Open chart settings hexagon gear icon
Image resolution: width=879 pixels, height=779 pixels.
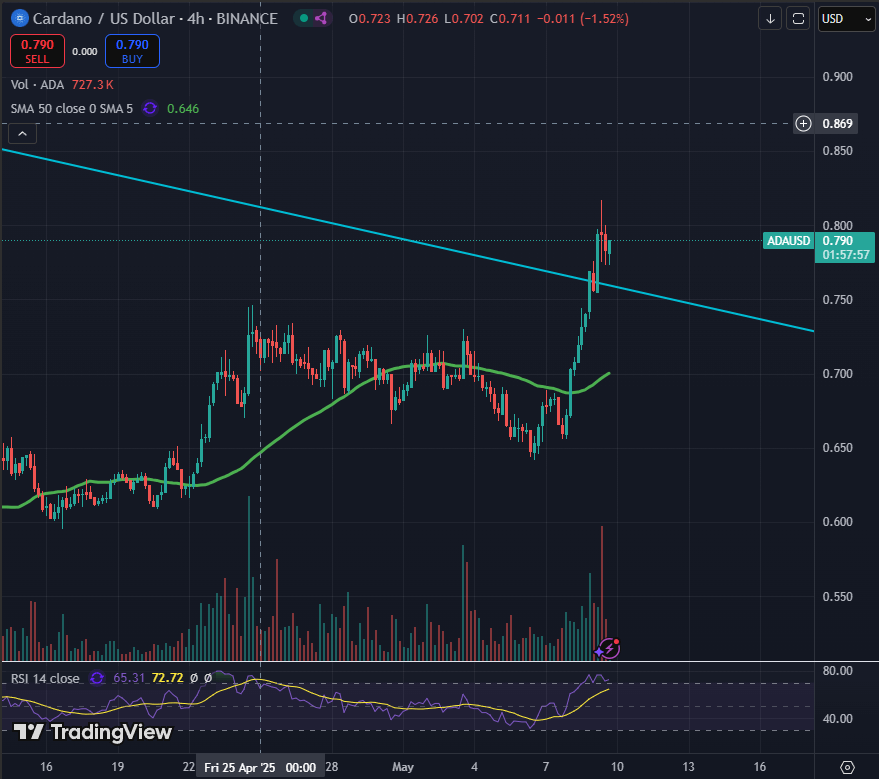[847, 767]
